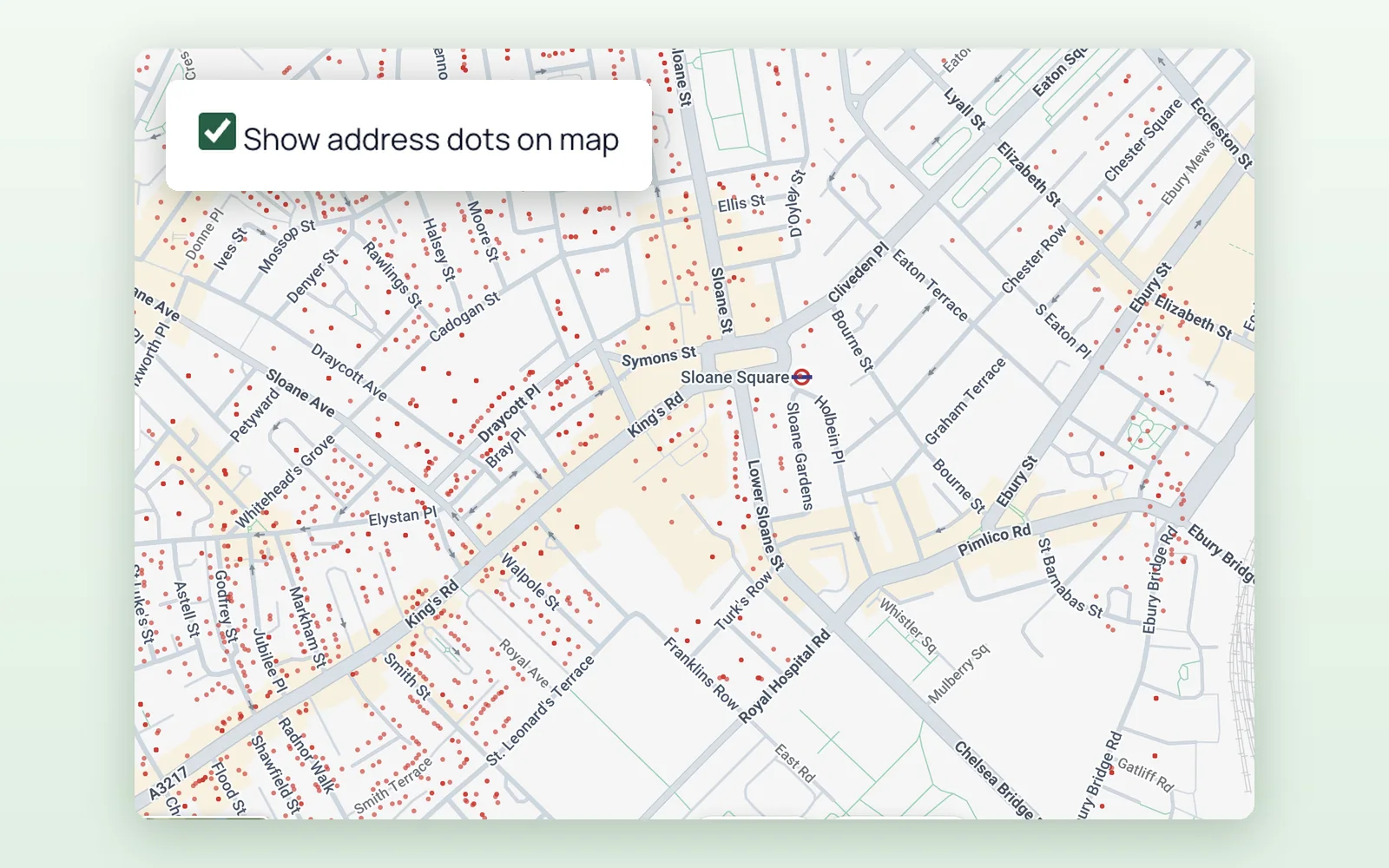Click the 'Mulberry Sq' label

pyautogui.click(x=958, y=674)
